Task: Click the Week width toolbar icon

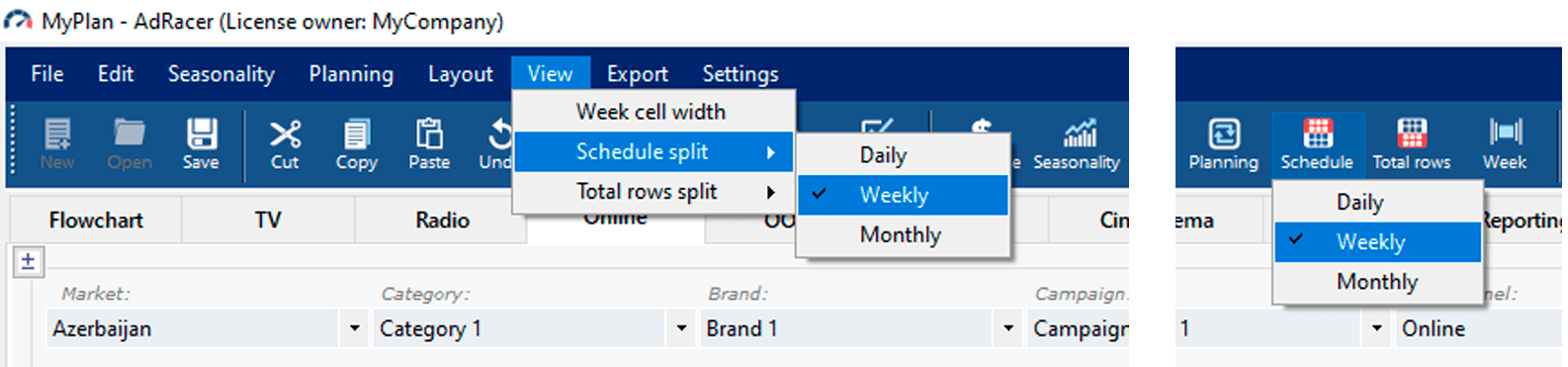Action: click(1505, 144)
